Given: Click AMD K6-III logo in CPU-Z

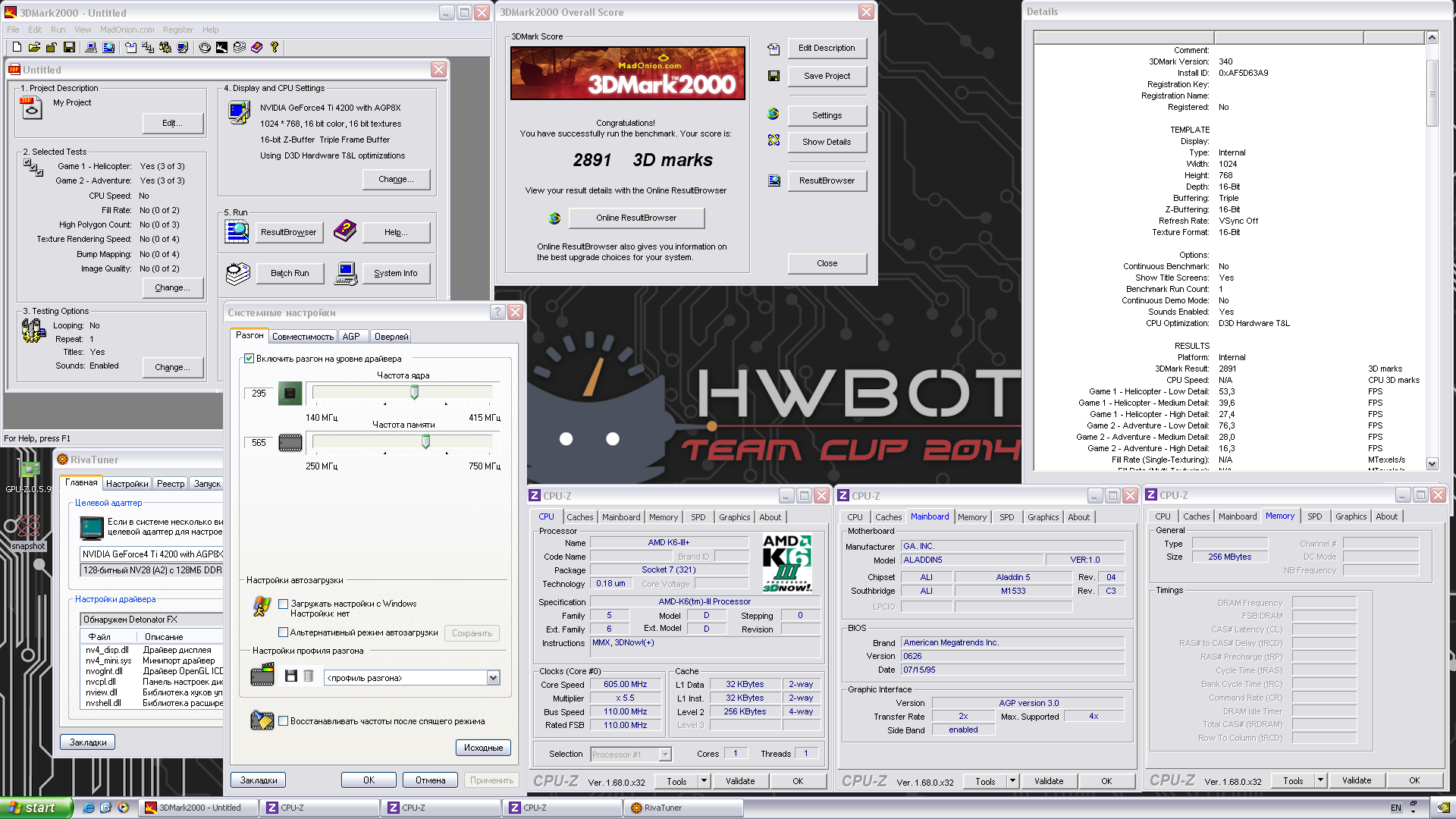Looking at the screenshot, I should [x=787, y=563].
